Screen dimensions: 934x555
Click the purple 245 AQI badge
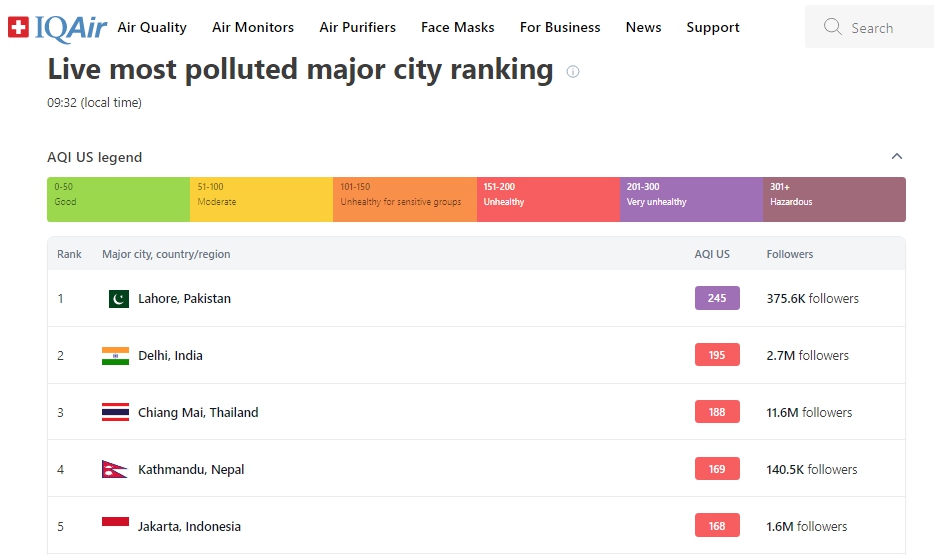717,298
